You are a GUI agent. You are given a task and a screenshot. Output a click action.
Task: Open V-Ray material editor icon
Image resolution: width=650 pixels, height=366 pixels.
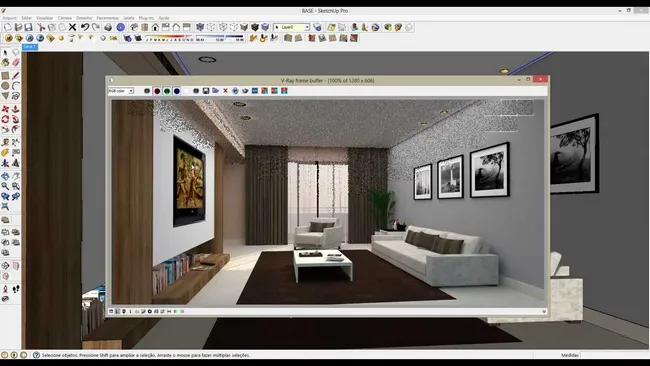click(x=9, y=38)
